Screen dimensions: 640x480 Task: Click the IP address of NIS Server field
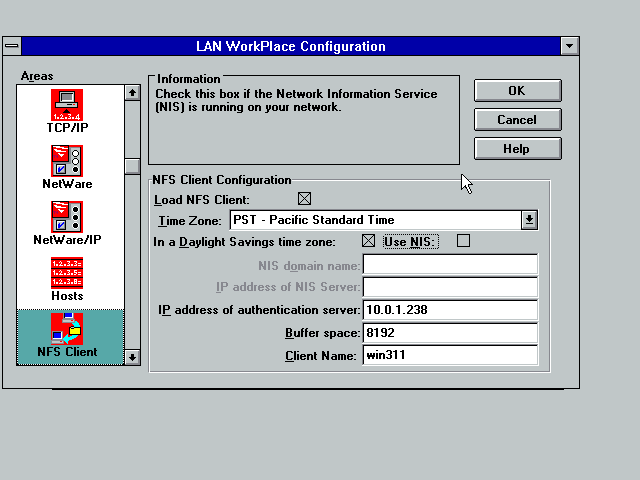[x=450, y=287]
